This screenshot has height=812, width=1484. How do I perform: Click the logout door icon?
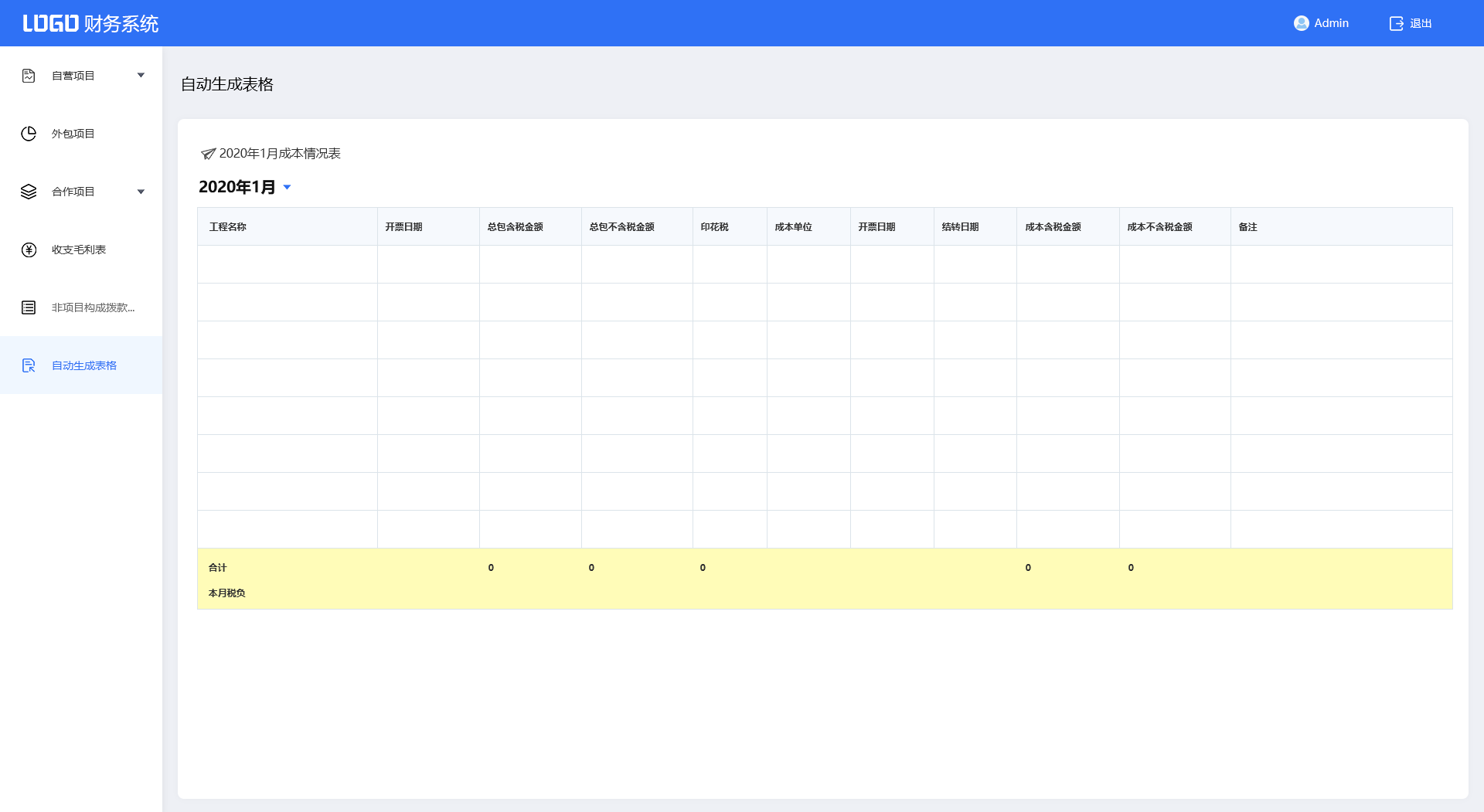pyautogui.click(x=1396, y=23)
